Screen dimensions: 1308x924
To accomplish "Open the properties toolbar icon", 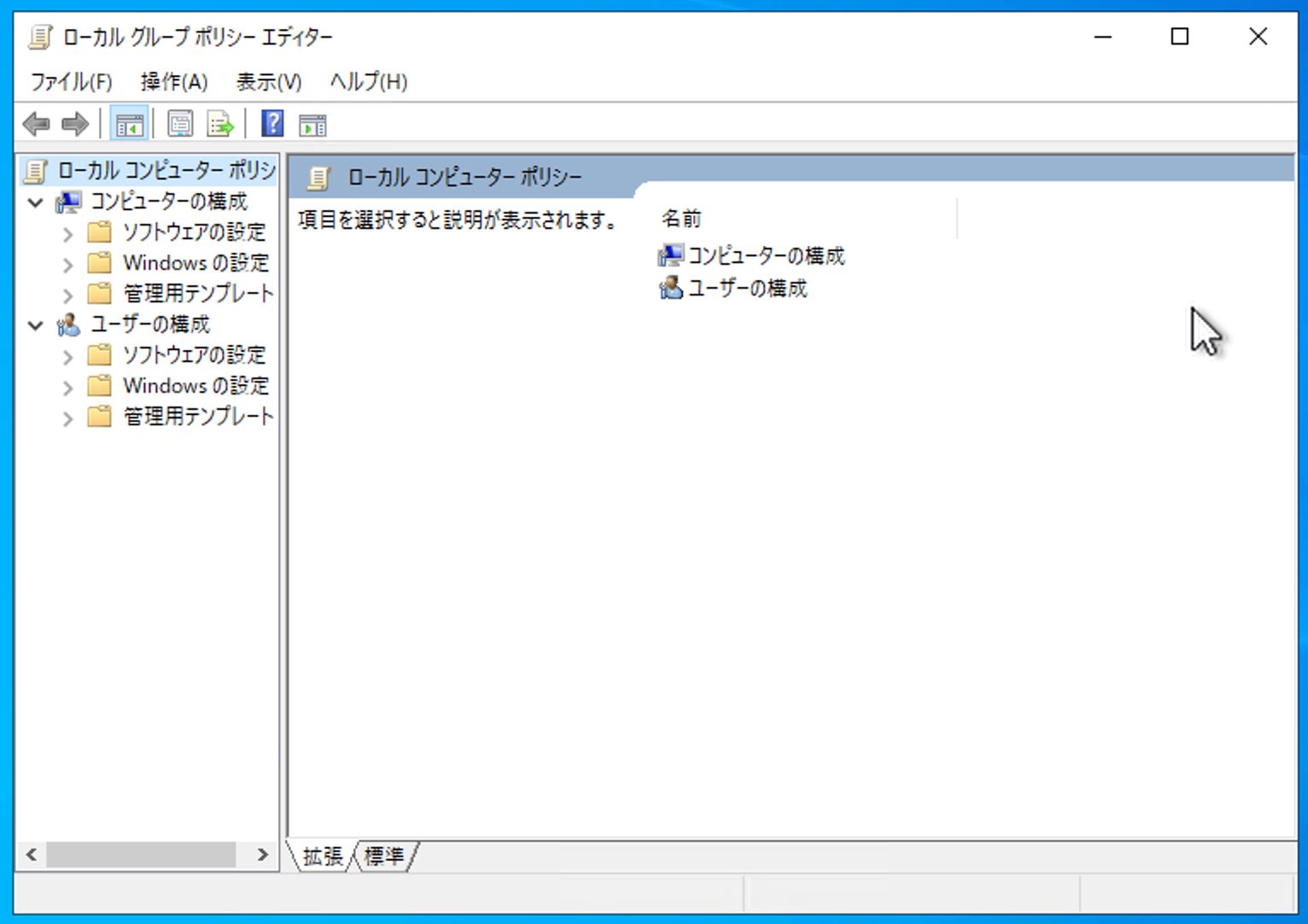I will tap(181, 124).
